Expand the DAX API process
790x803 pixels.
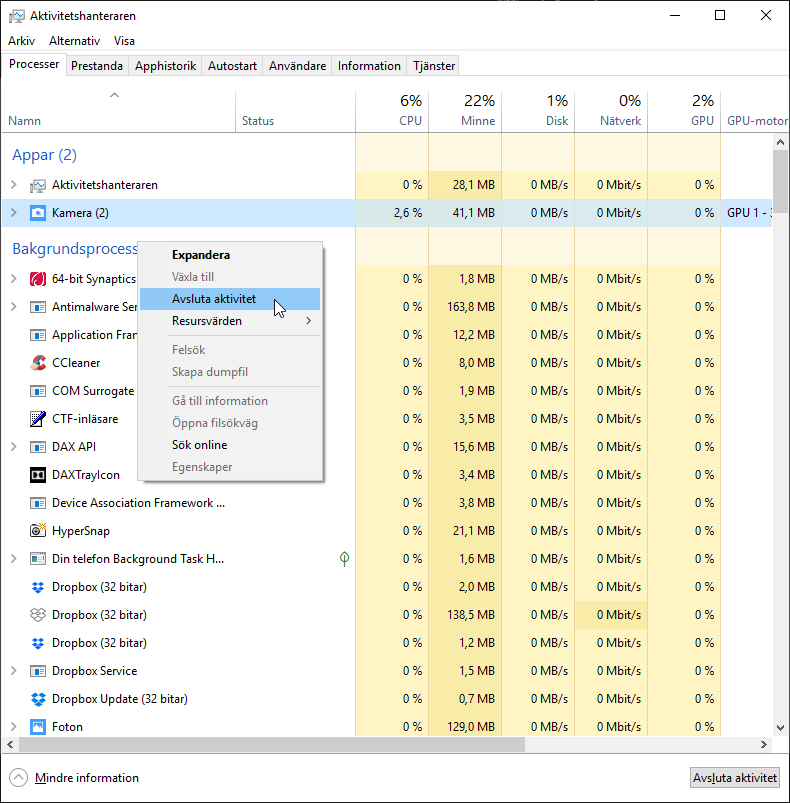click(13, 447)
